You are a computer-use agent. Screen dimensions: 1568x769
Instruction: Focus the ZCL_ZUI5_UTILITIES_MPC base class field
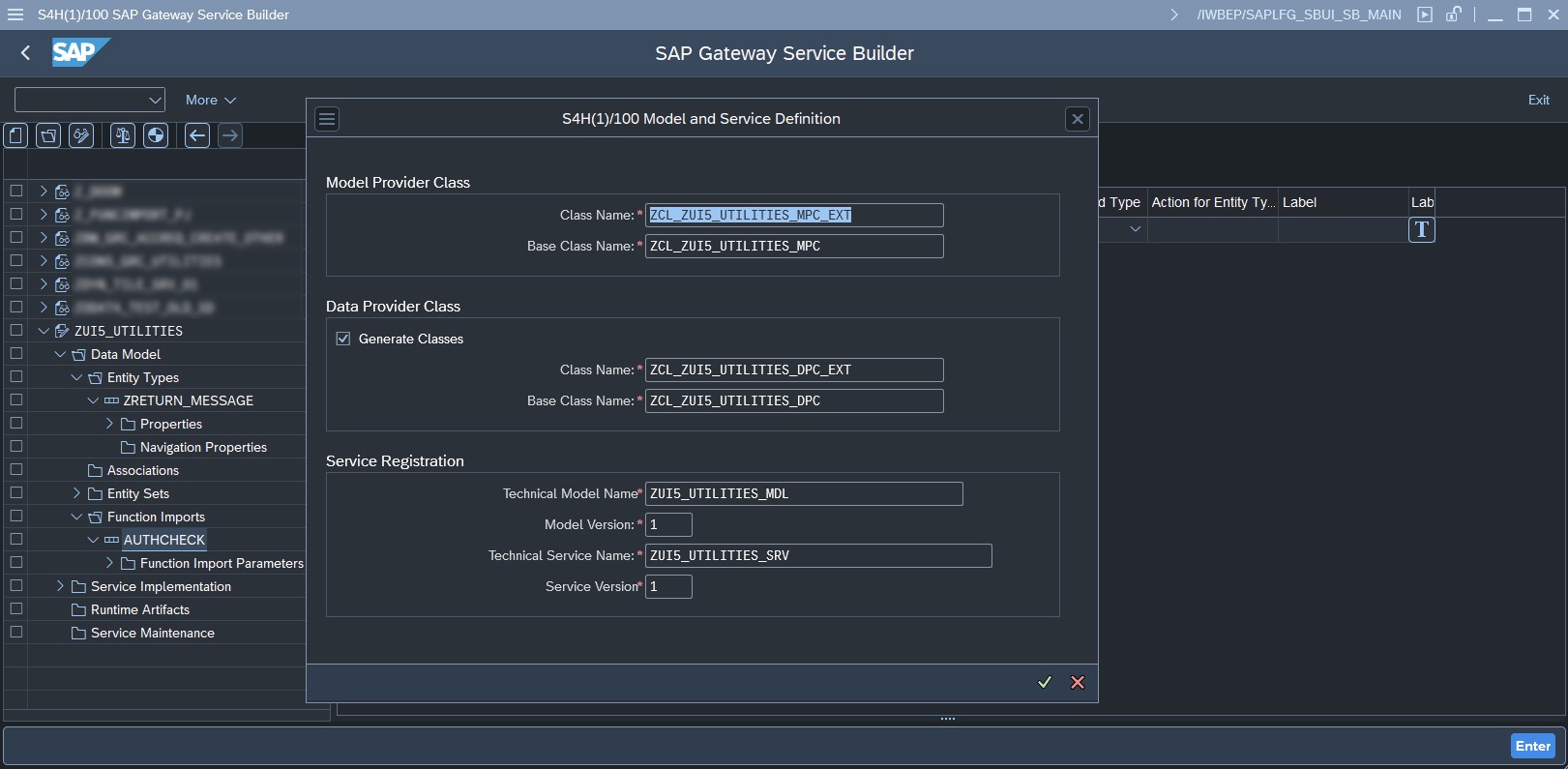click(794, 246)
